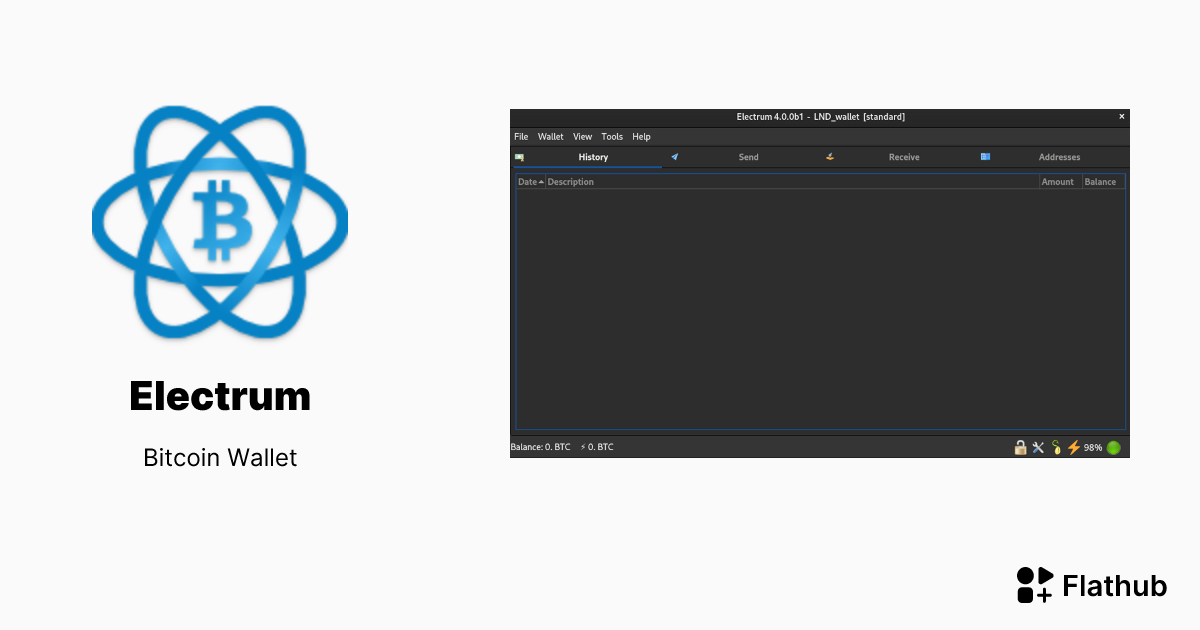This screenshot has height=630, width=1200.
Task: Open the View menu
Action: pos(583,136)
